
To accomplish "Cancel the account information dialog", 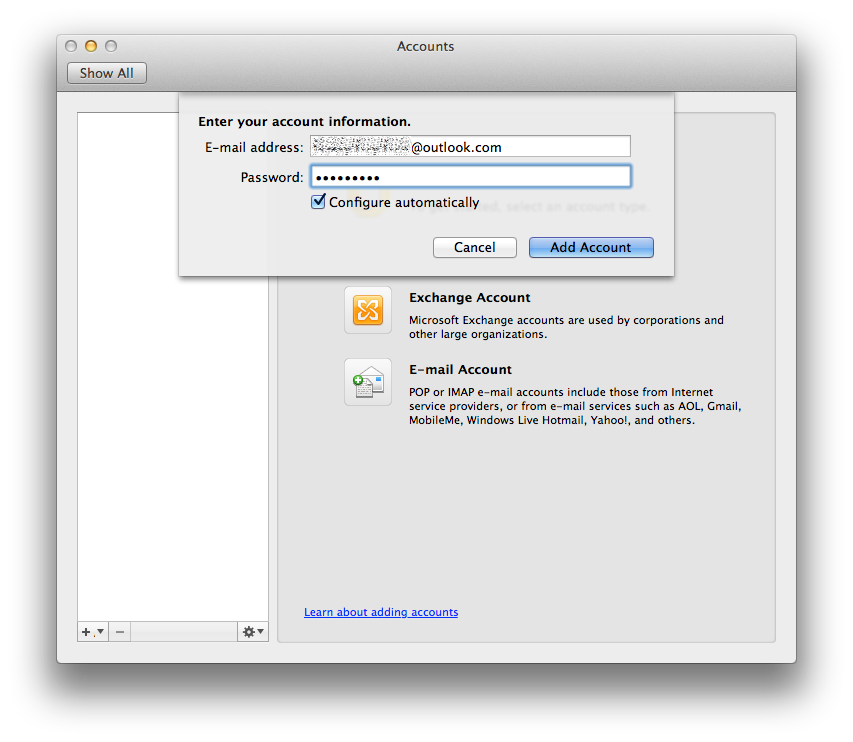I will (x=474, y=248).
